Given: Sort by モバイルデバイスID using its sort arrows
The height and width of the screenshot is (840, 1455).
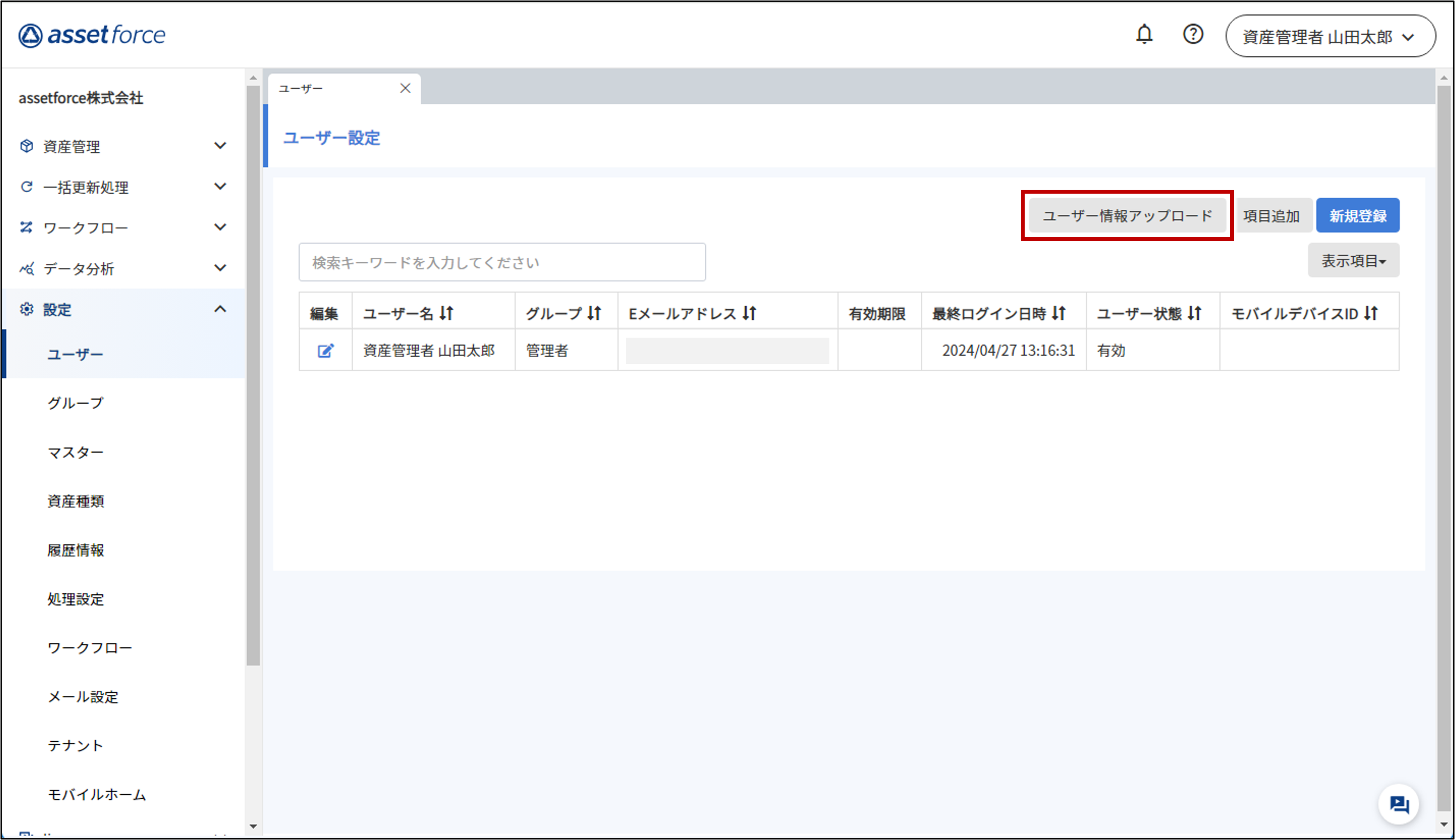Looking at the screenshot, I should coord(1371,313).
